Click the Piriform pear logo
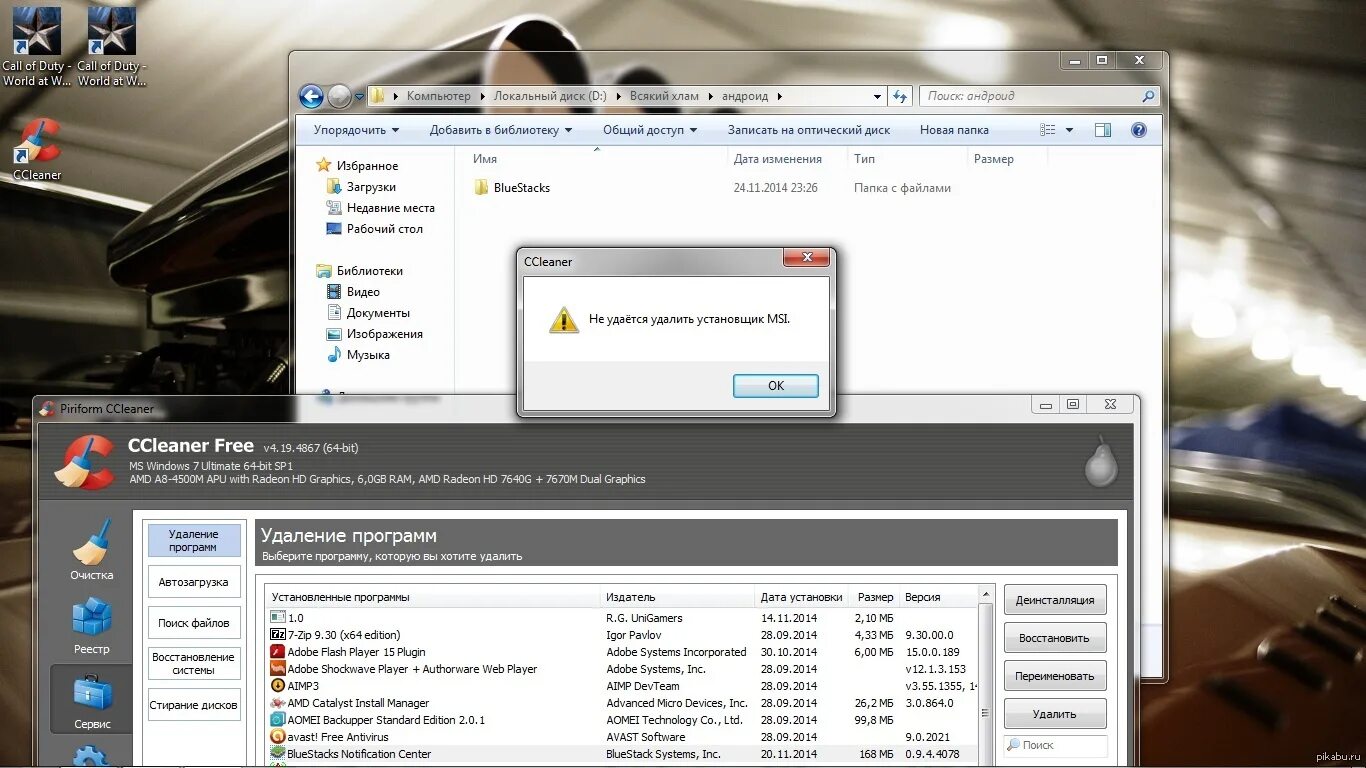The height and width of the screenshot is (768, 1366). (x=1101, y=460)
